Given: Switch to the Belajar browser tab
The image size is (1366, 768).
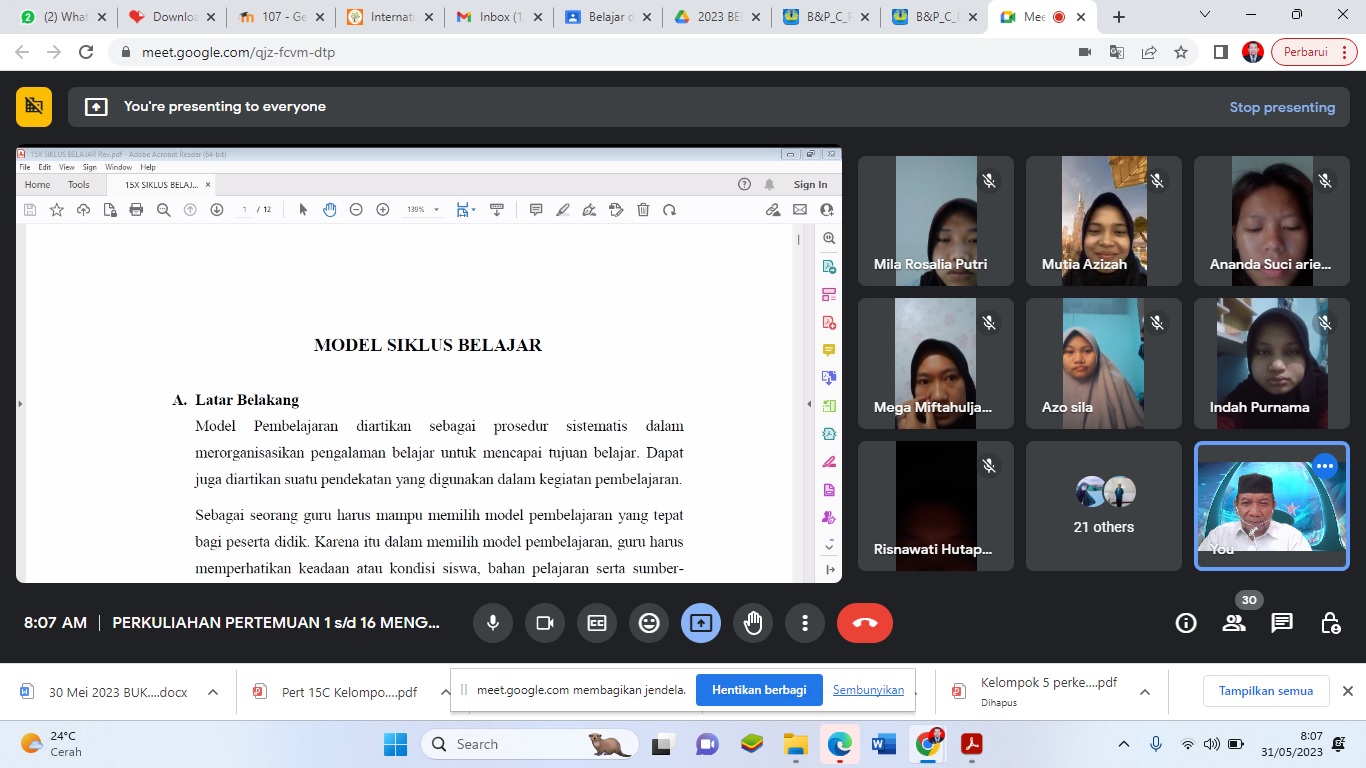Looking at the screenshot, I should click(x=605, y=17).
